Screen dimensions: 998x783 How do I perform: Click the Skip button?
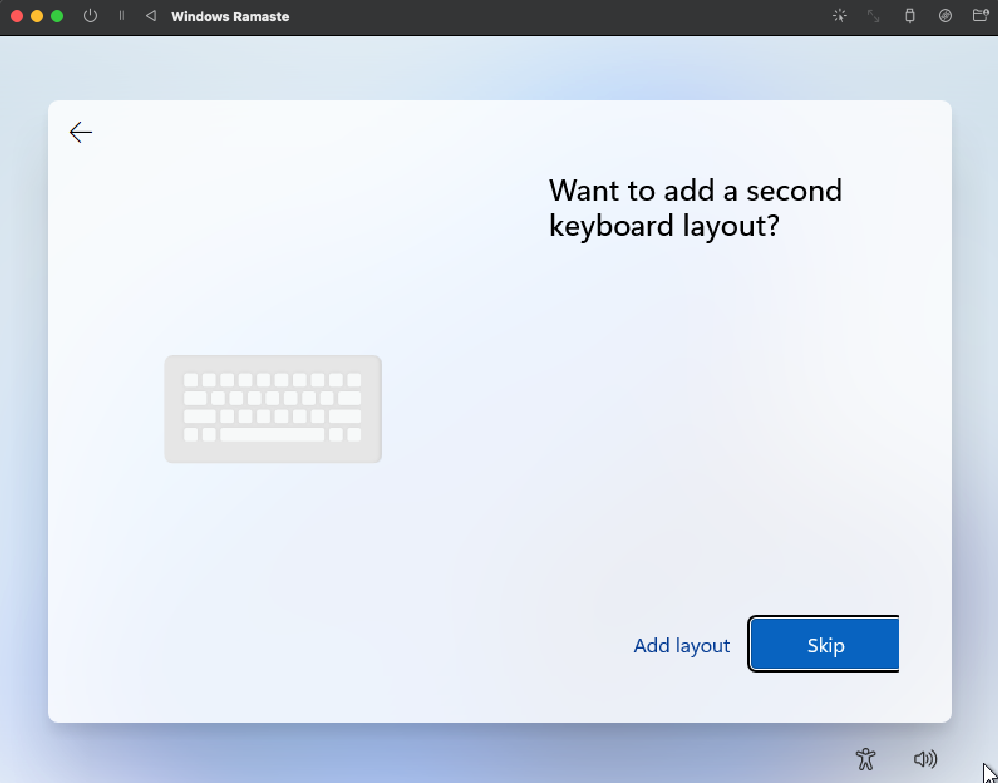pos(824,644)
